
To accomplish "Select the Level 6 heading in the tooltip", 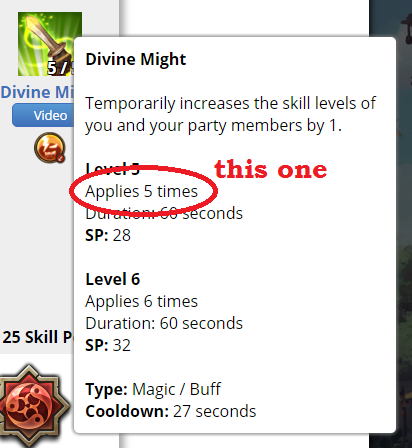I will 113,279.
